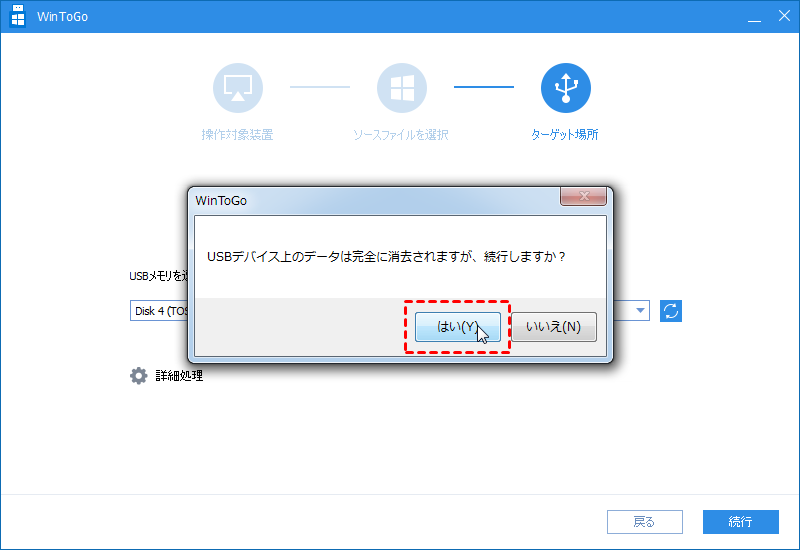
Task: Select the USB target location step icon
Action: [x=566, y=88]
